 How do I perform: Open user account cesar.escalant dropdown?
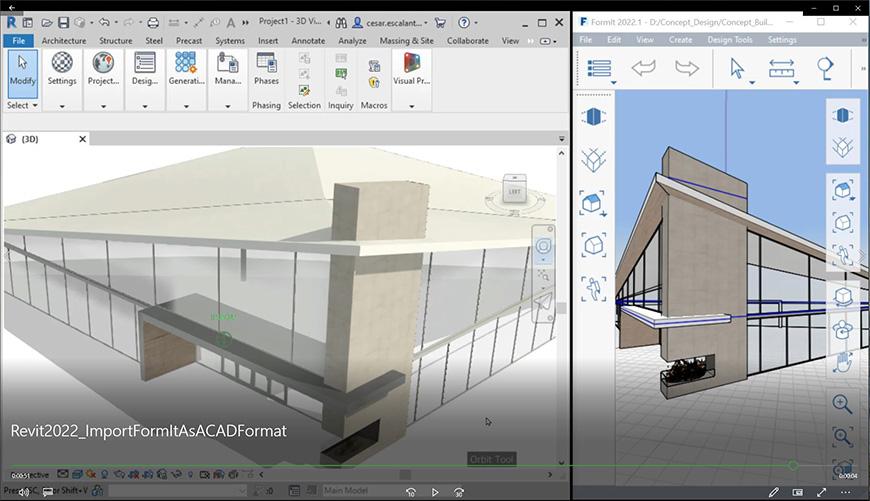391,23
